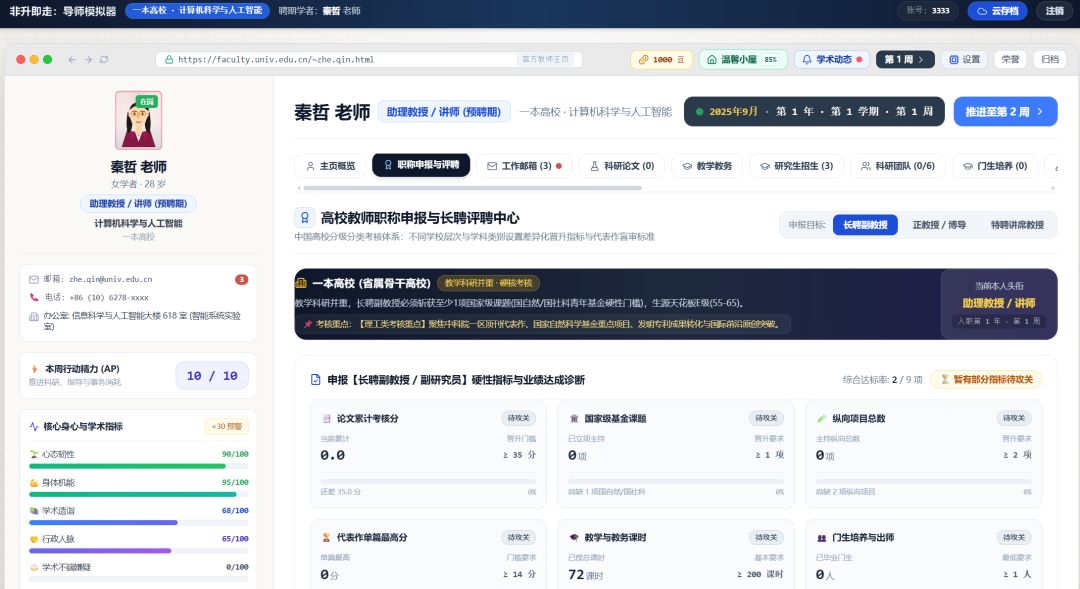The height and width of the screenshot is (589, 1080).
Task: Click the 门生培养与出师 people icon
Action: click(x=821, y=538)
